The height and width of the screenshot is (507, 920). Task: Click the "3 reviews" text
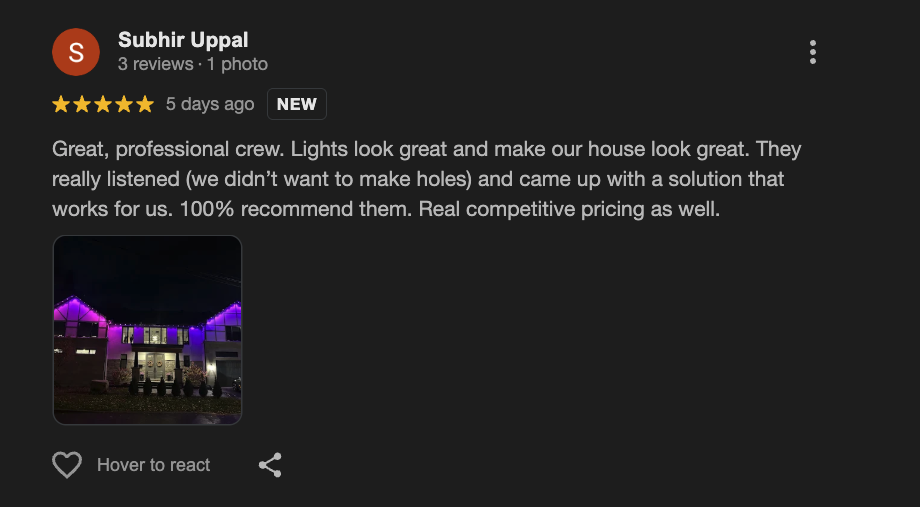[155, 64]
